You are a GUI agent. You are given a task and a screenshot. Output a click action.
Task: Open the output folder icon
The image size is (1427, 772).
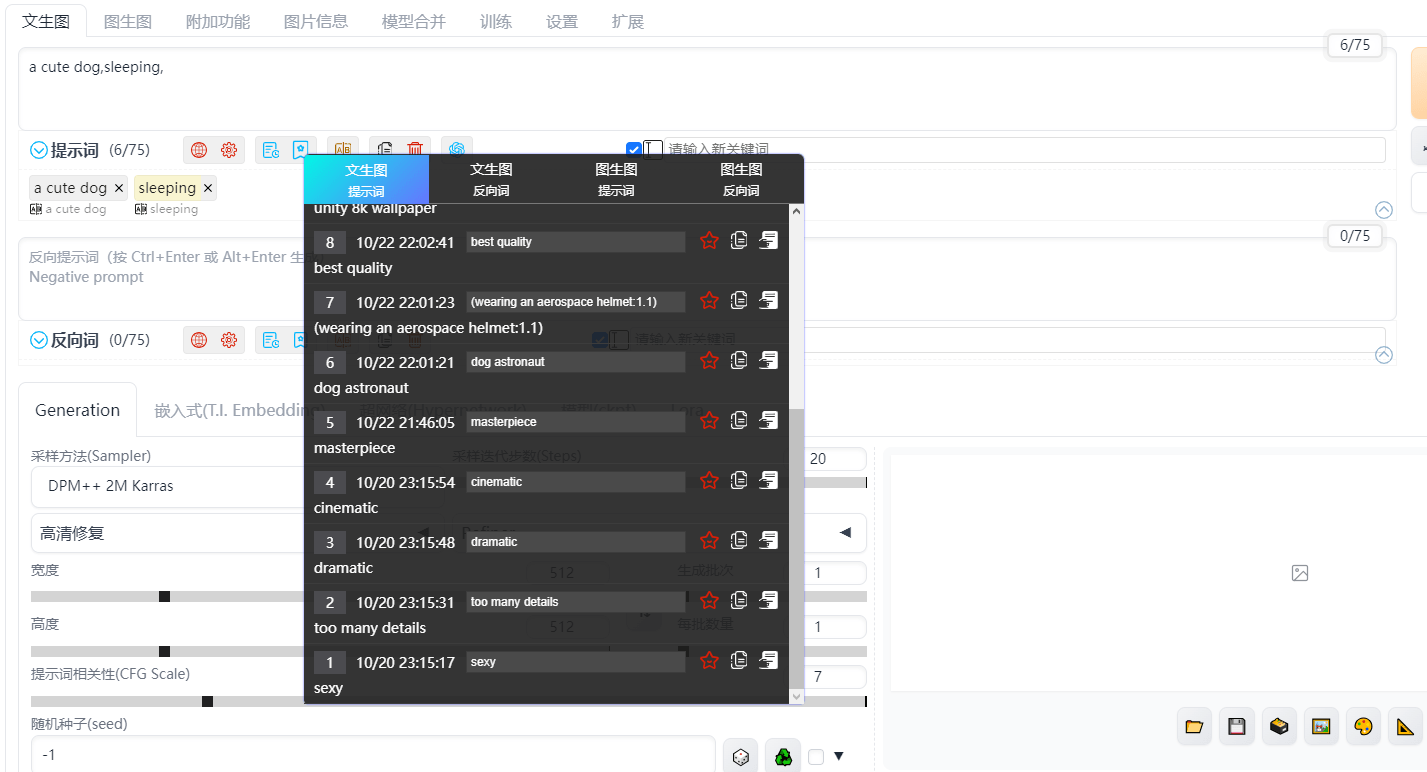click(x=1193, y=727)
